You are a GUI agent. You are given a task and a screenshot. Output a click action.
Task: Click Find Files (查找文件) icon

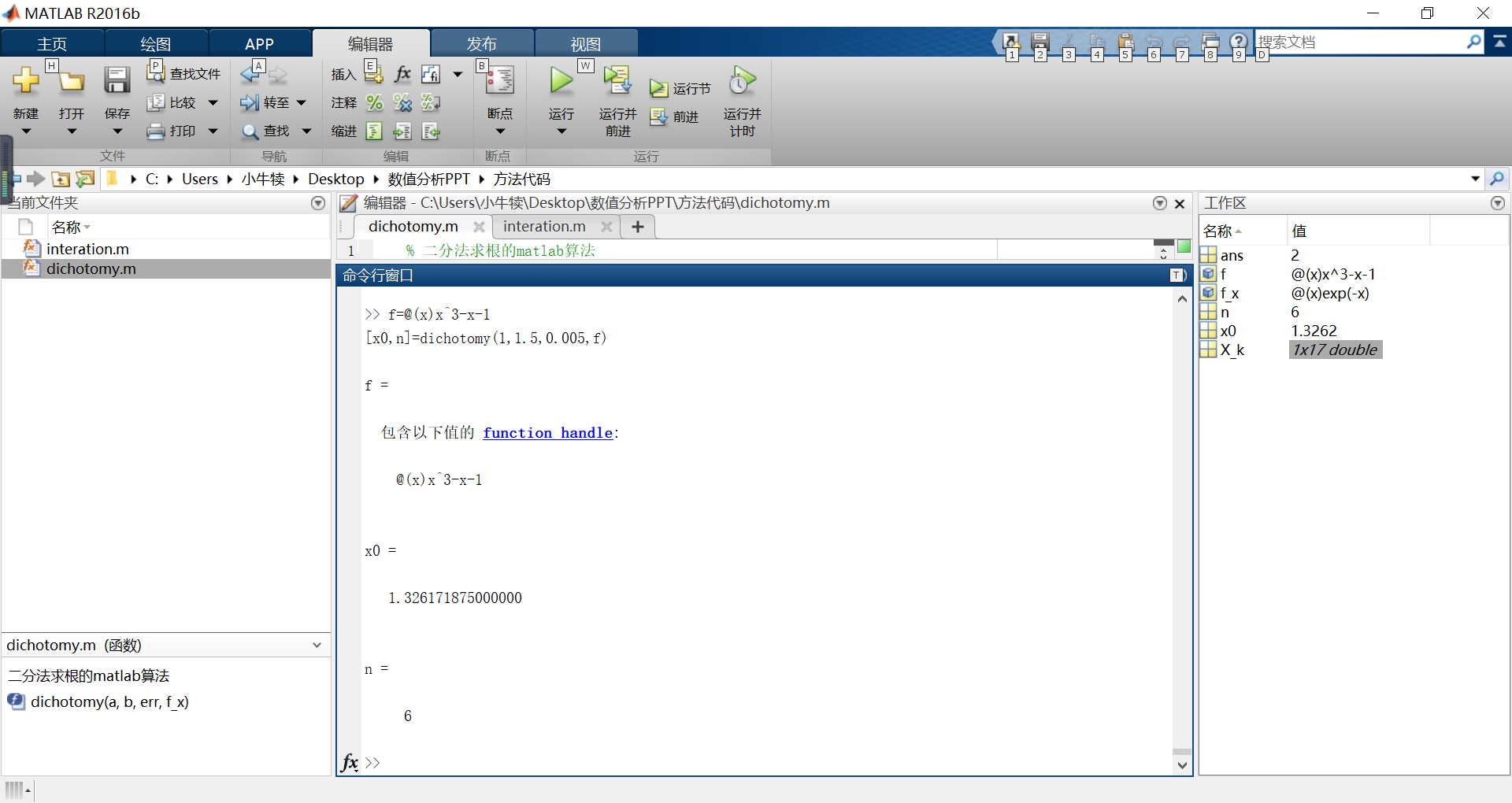click(155, 74)
